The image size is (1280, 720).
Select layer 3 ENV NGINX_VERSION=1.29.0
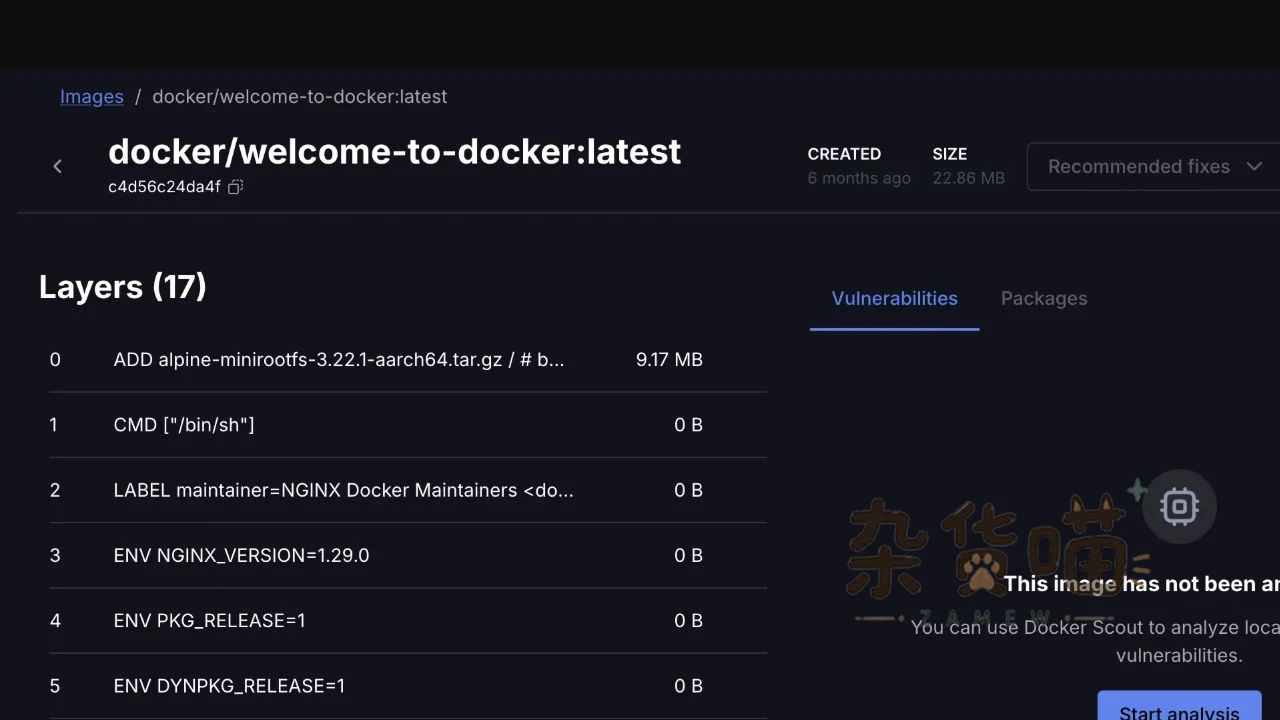tap(408, 555)
